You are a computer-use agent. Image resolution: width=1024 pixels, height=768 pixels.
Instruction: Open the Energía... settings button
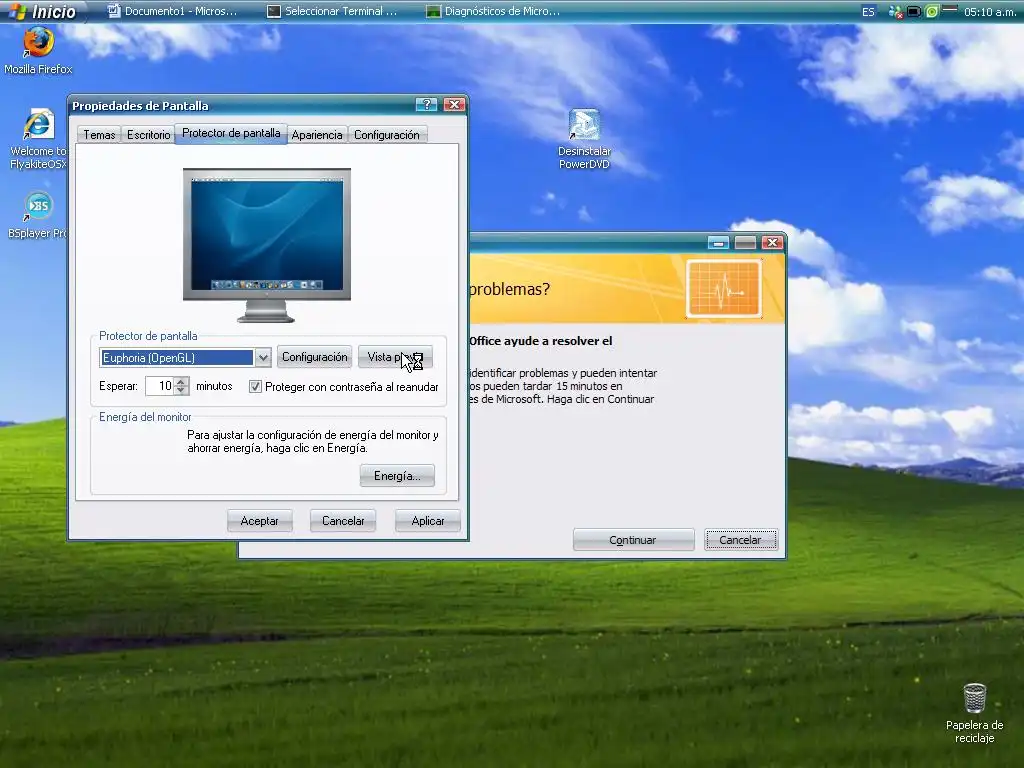[x=397, y=476]
